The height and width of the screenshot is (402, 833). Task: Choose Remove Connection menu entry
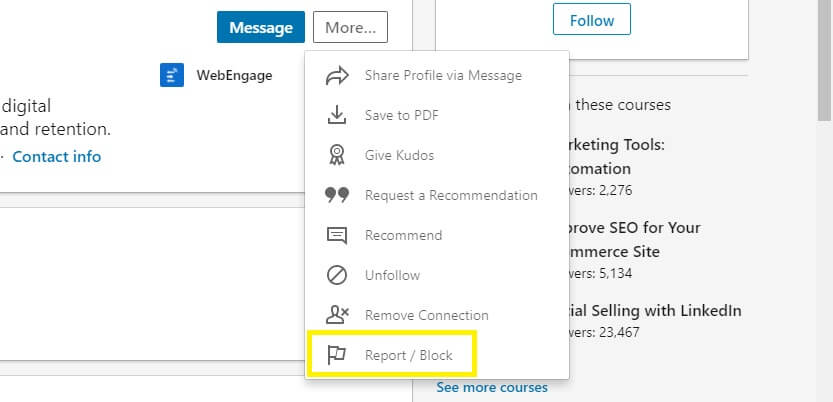click(x=437, y=315)
